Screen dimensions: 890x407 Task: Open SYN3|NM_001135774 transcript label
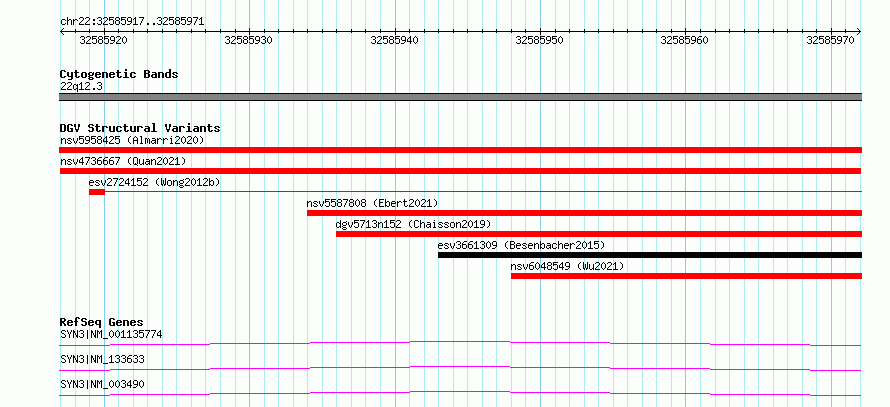pos(111,334)
